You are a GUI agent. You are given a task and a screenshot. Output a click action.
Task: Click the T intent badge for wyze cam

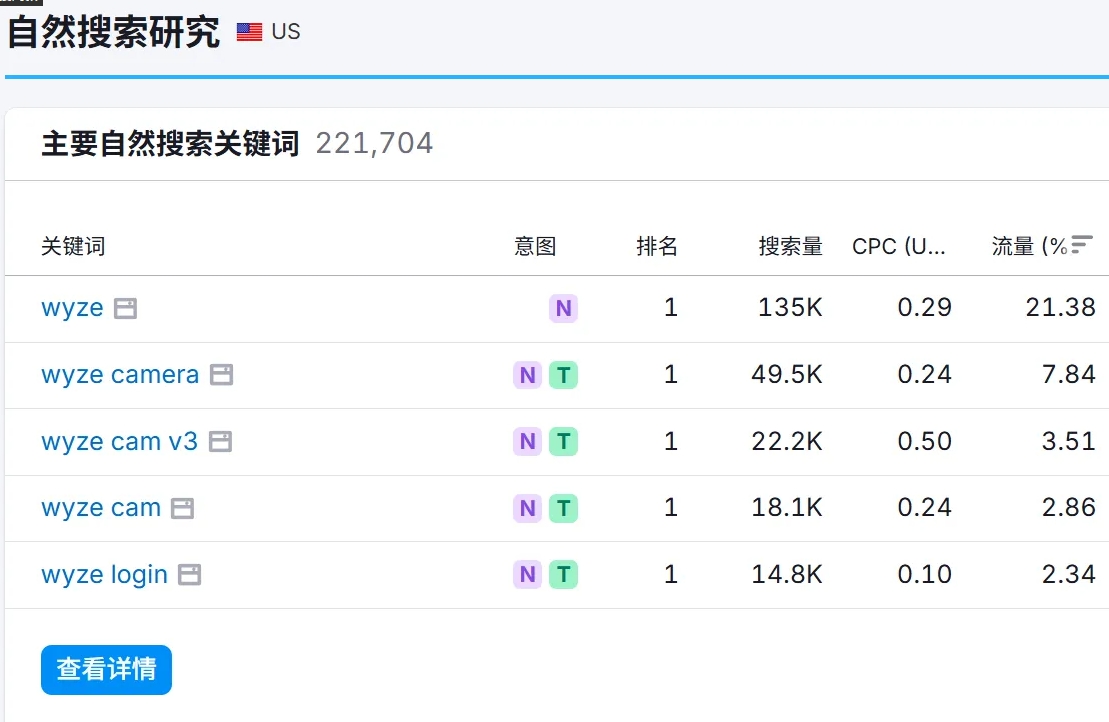(x=563, y=508)
